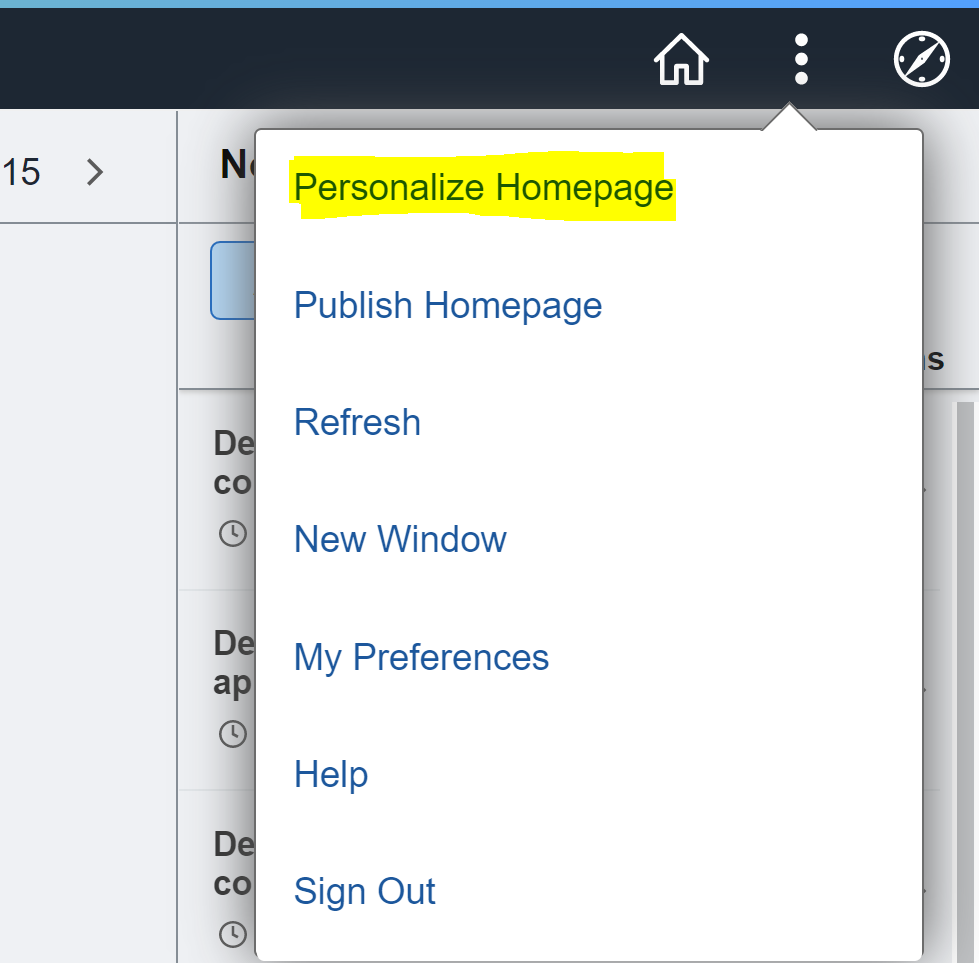The height and width of the screenshot is (963, 979).
Task: Open the Help link
Action: pos(331,774)
